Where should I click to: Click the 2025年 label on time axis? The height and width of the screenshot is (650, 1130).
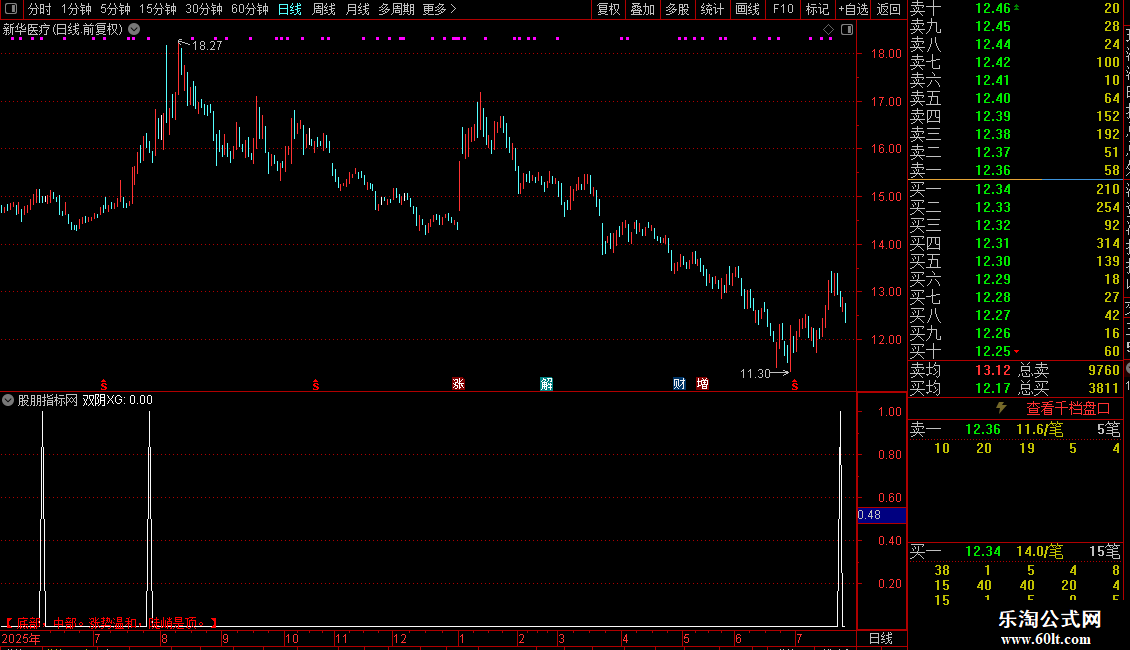(22, 638)
